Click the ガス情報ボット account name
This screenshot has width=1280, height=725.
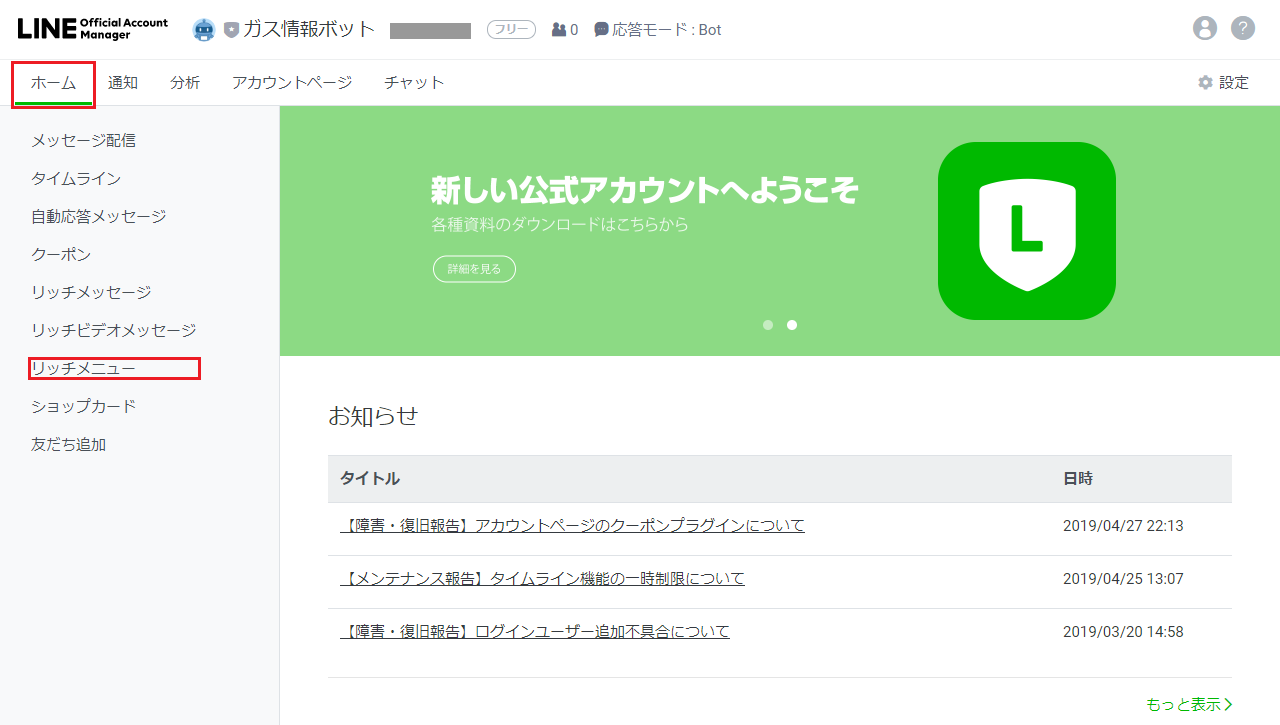(x=309, y=29)
